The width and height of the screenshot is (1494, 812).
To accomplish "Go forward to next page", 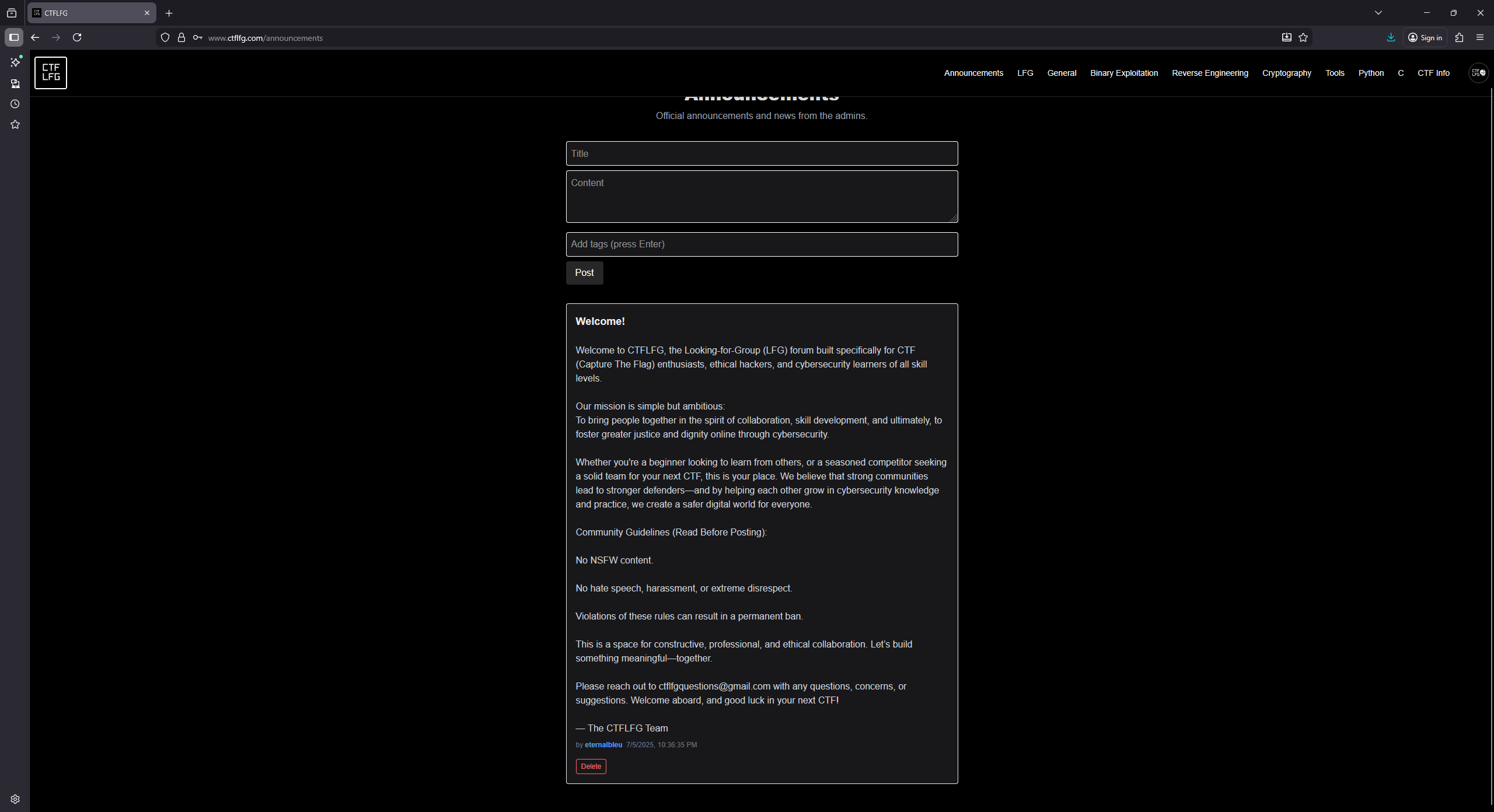I will point(56,37).
